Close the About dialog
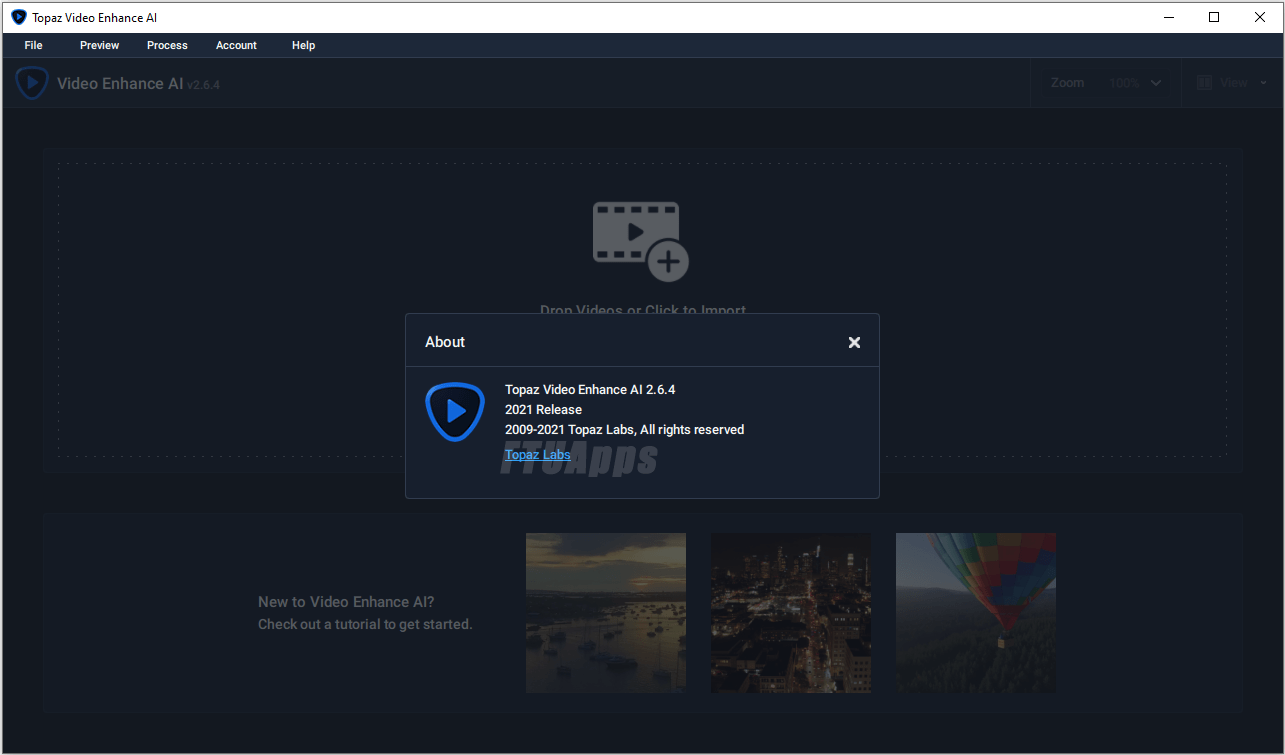The image size is (1285, 755). tap(854, 342)
